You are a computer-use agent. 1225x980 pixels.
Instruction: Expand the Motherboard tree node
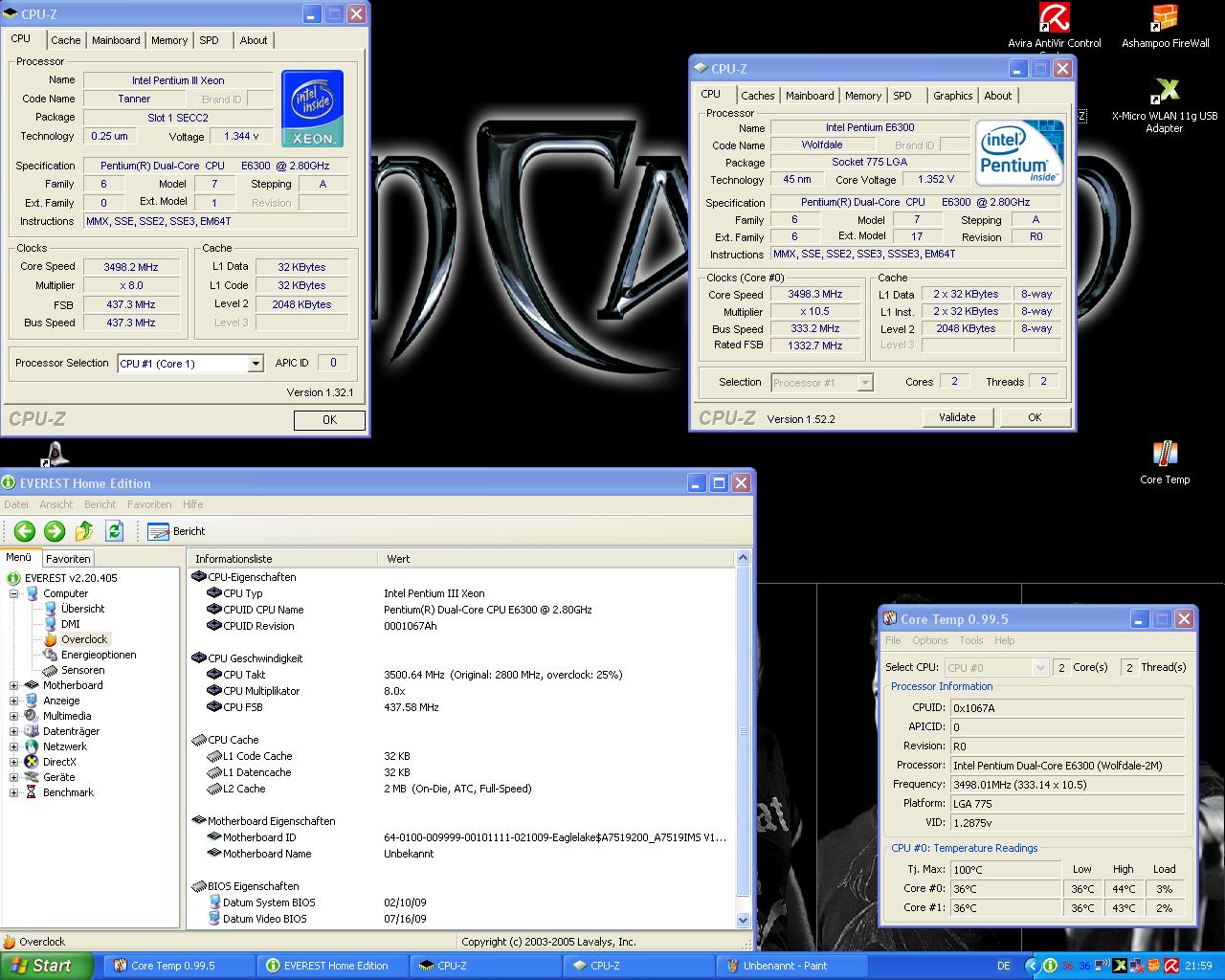(x=14, y=685)
